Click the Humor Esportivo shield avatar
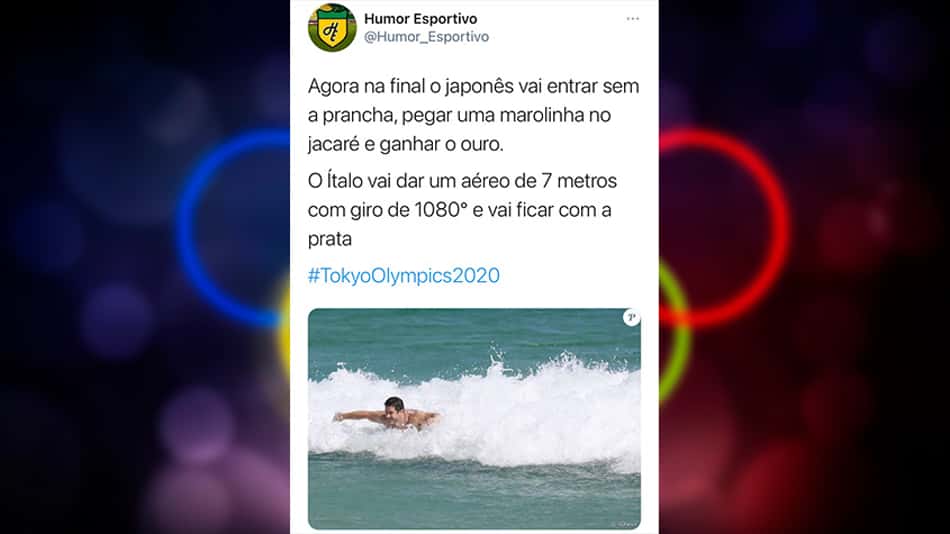This screenshot has height=534, width=950. 332,28
